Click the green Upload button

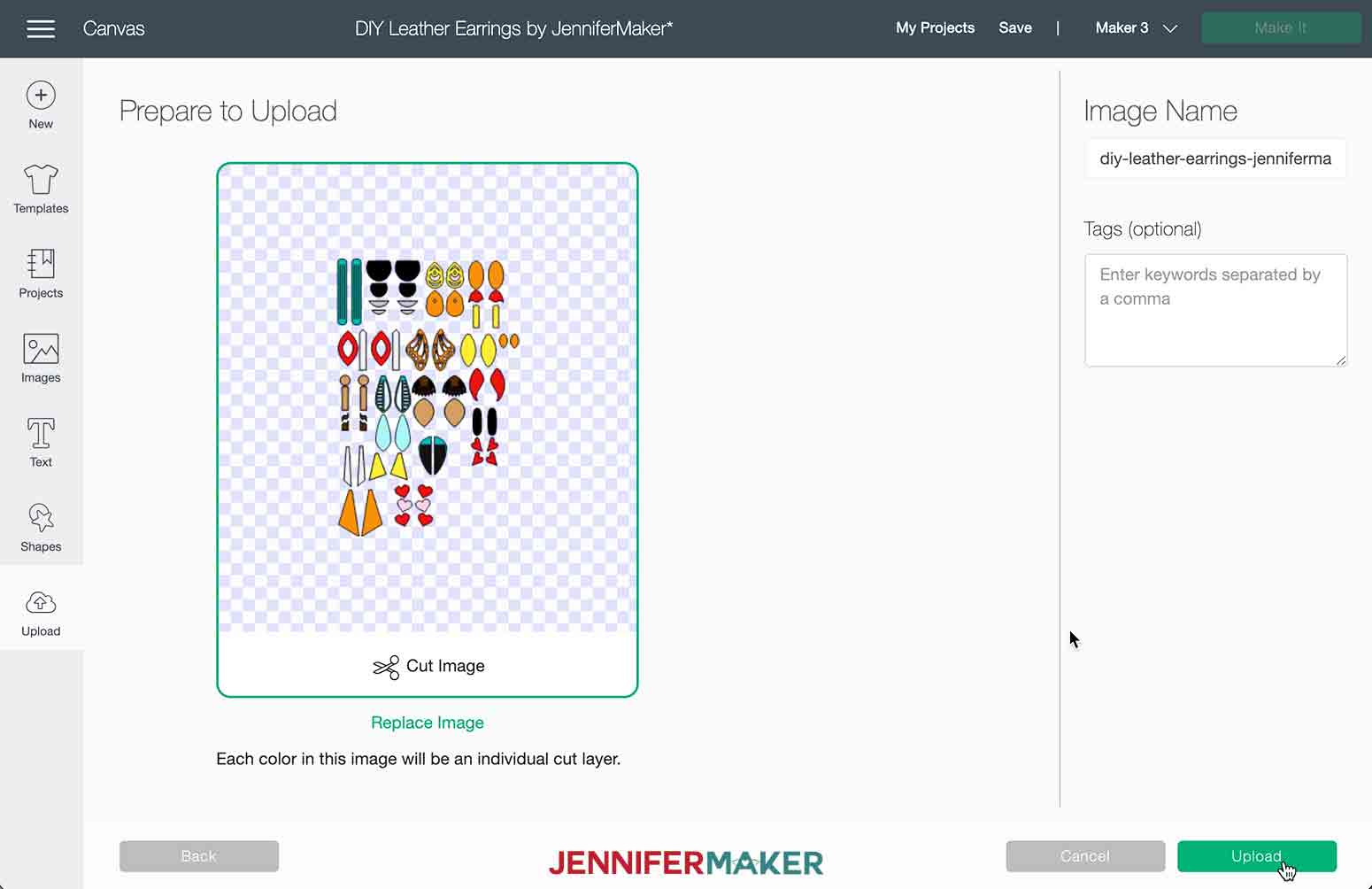pos(1257,856)
